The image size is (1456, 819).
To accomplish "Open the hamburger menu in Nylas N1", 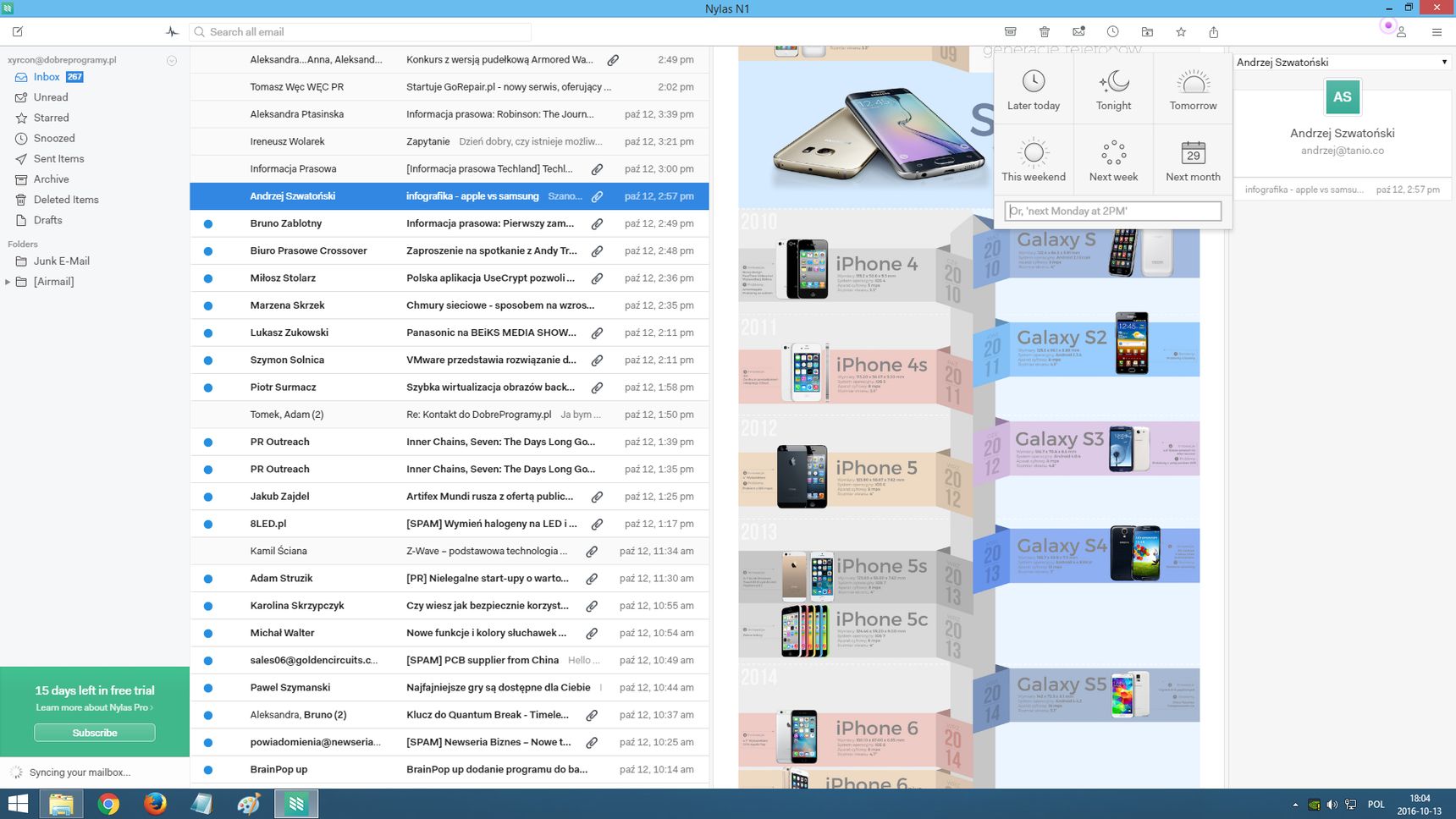I will [x=1437, y=32].
